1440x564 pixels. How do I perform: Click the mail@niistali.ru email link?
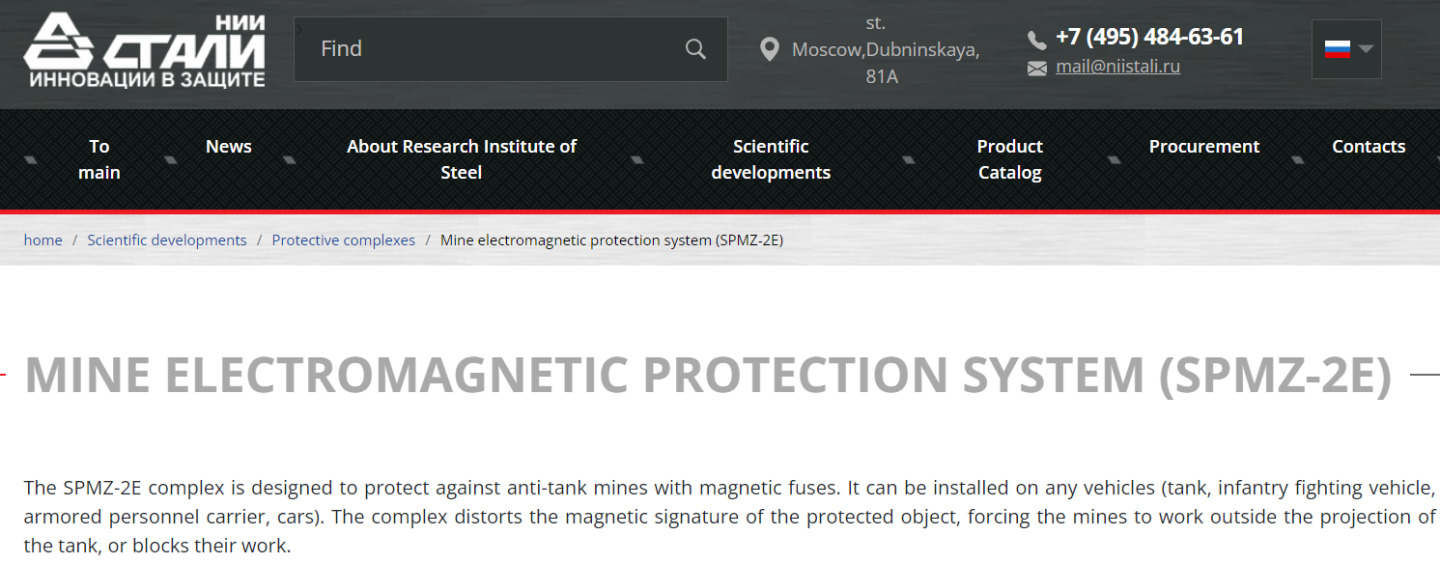point(1118,67)
